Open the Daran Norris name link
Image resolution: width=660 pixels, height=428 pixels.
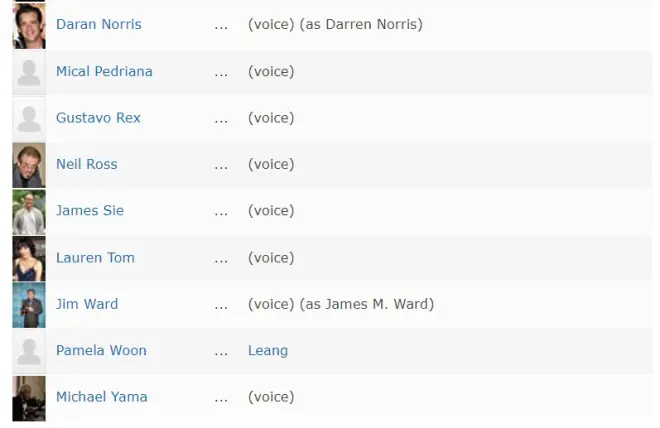click(99, 24)
